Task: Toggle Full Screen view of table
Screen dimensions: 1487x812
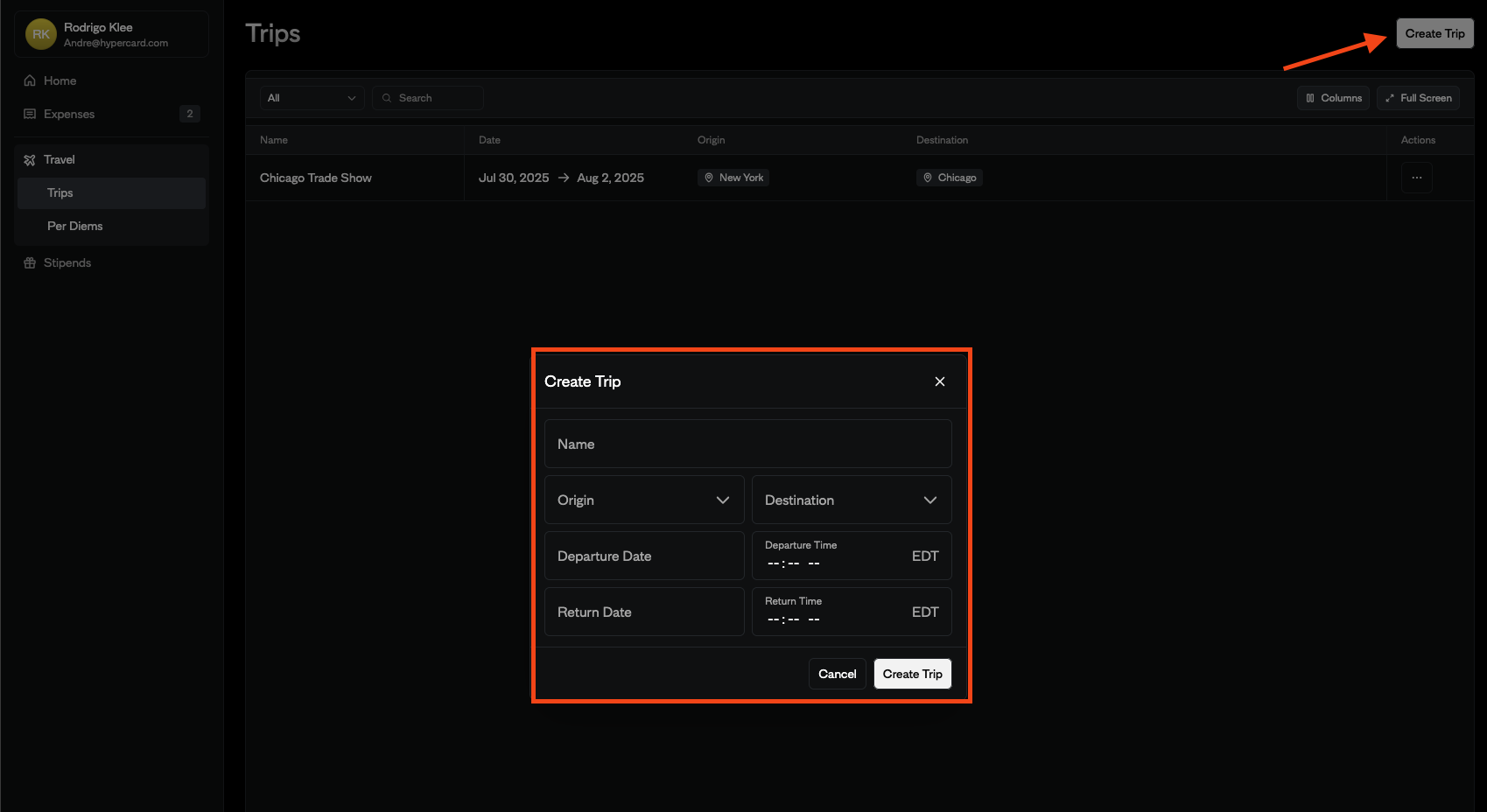Action: point(1418,98)
